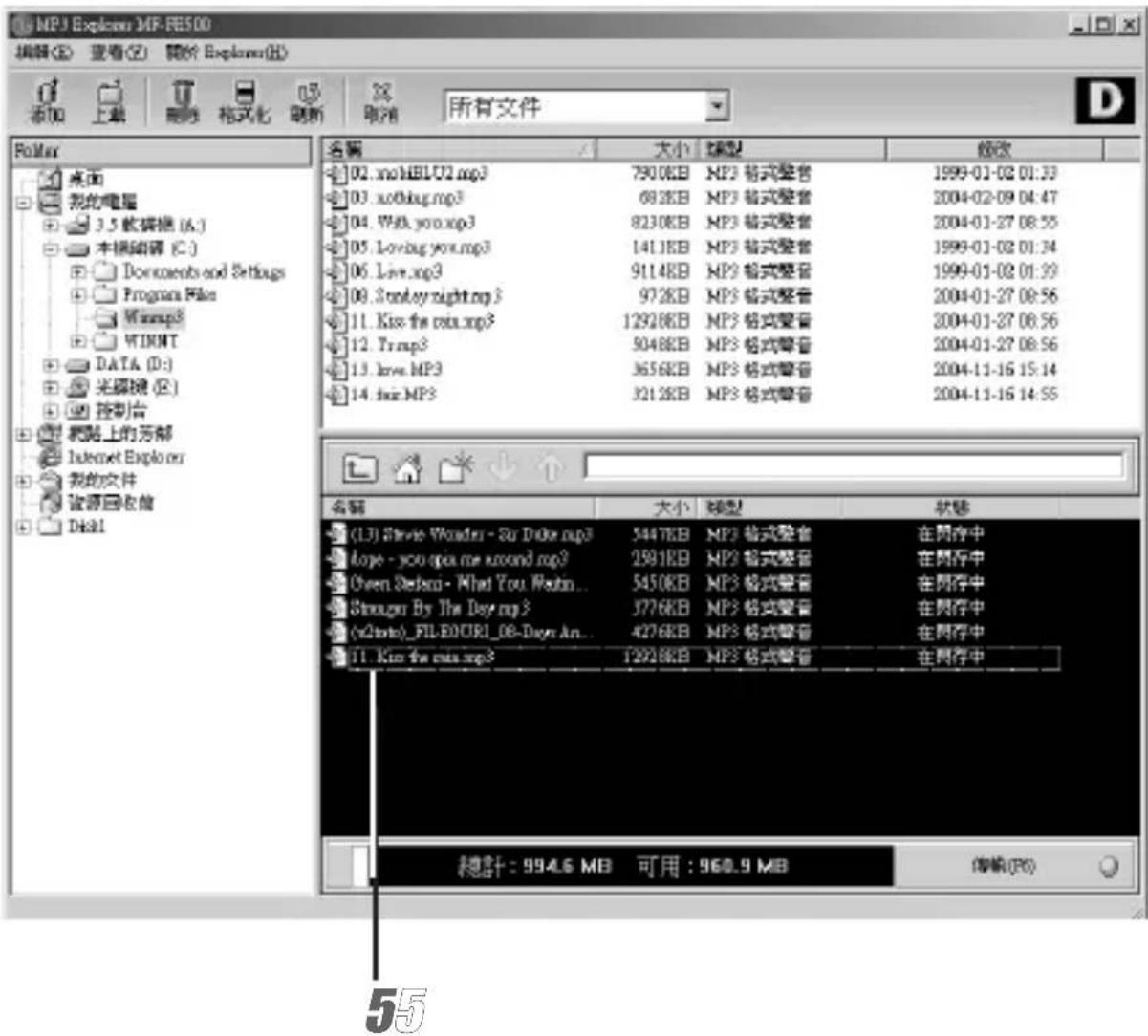Select 我的文件 in the folder tree
Screen dimensions: 1148x1036
tap(101, 480)
